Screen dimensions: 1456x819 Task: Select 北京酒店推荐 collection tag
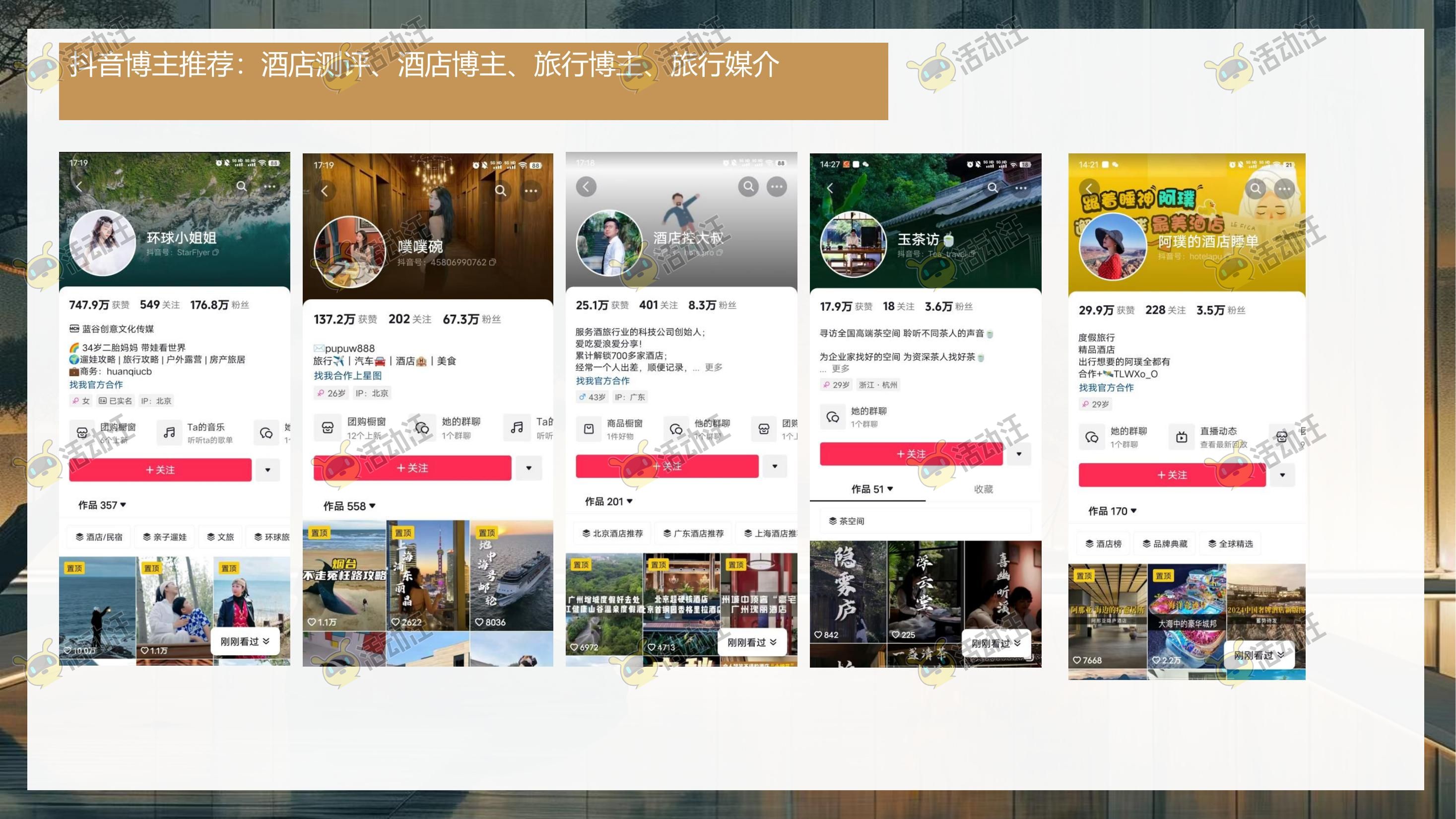tap(612, 533)
